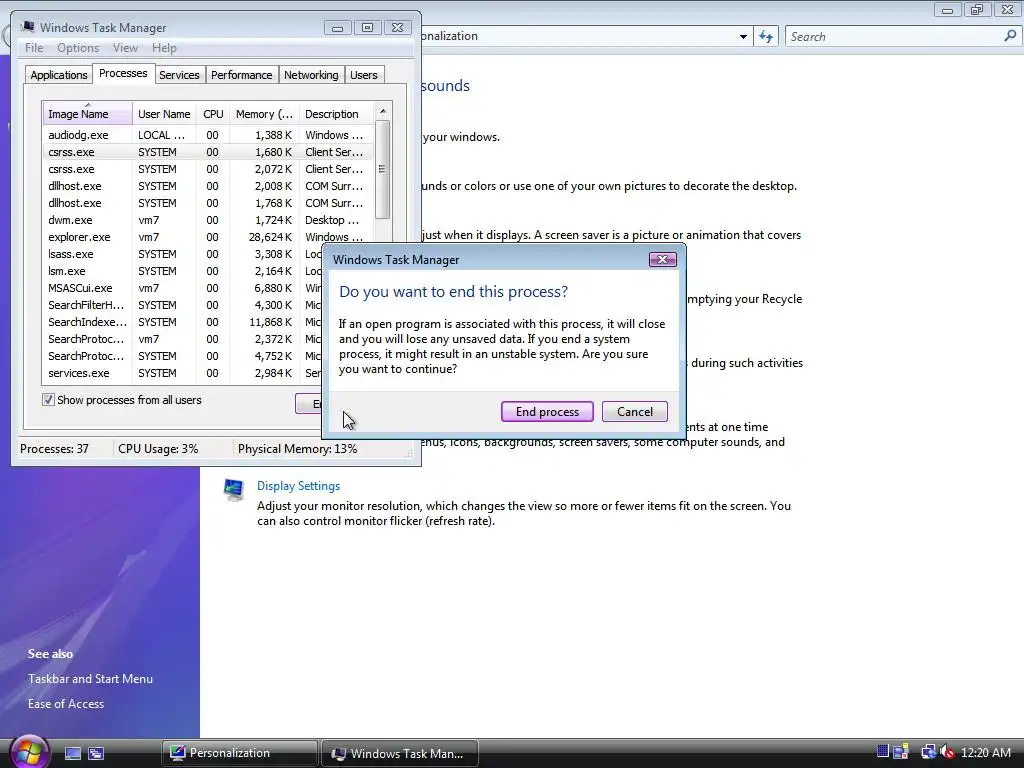Screen dimensions: 1024x768
Task: Click the Display Settings monitor icon
Action: coord(233,489)
